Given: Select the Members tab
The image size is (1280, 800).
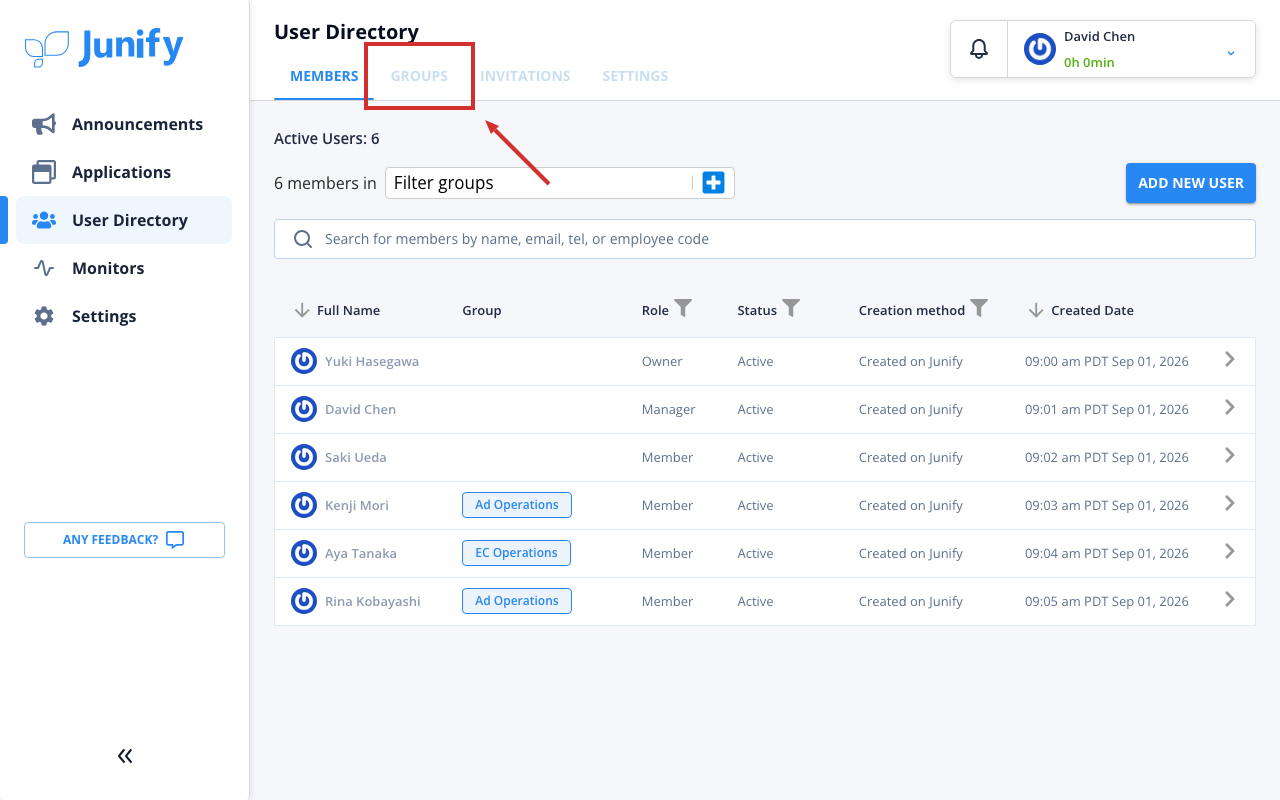Looking at the screenshot, I should pyautogui.click(x=324, y=76).
